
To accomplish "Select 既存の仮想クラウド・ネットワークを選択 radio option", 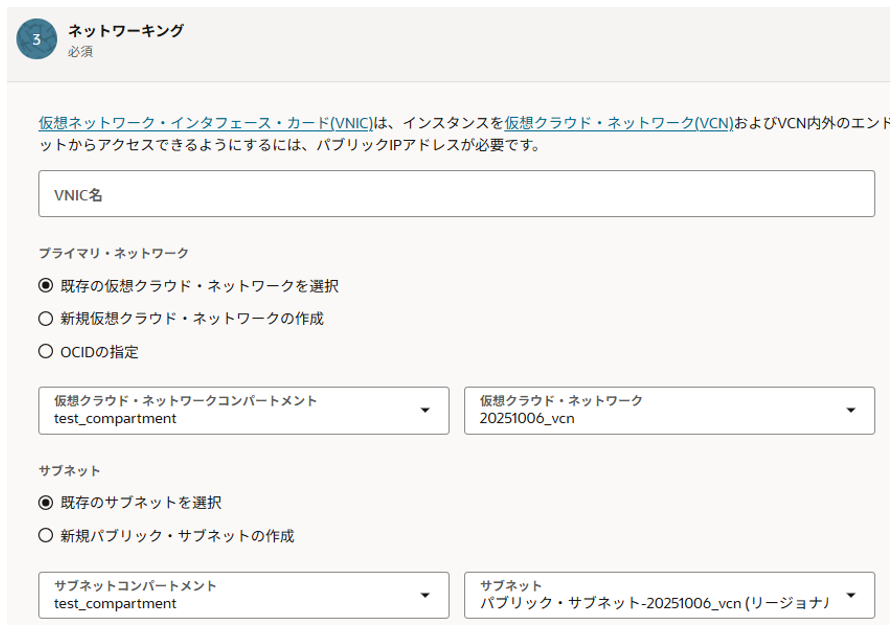I will click(45, 286).
